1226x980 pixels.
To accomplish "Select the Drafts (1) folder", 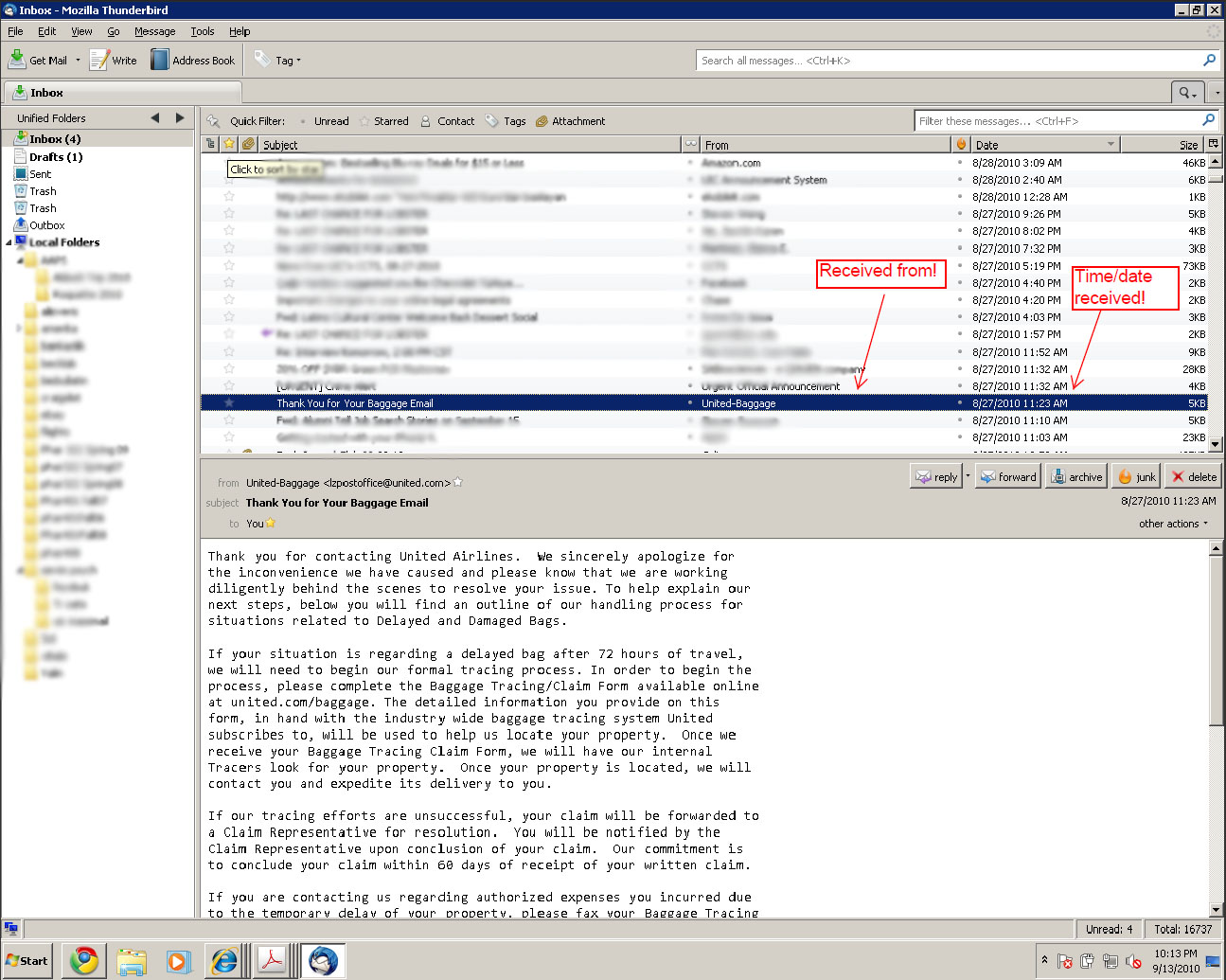I will point(56,156).
